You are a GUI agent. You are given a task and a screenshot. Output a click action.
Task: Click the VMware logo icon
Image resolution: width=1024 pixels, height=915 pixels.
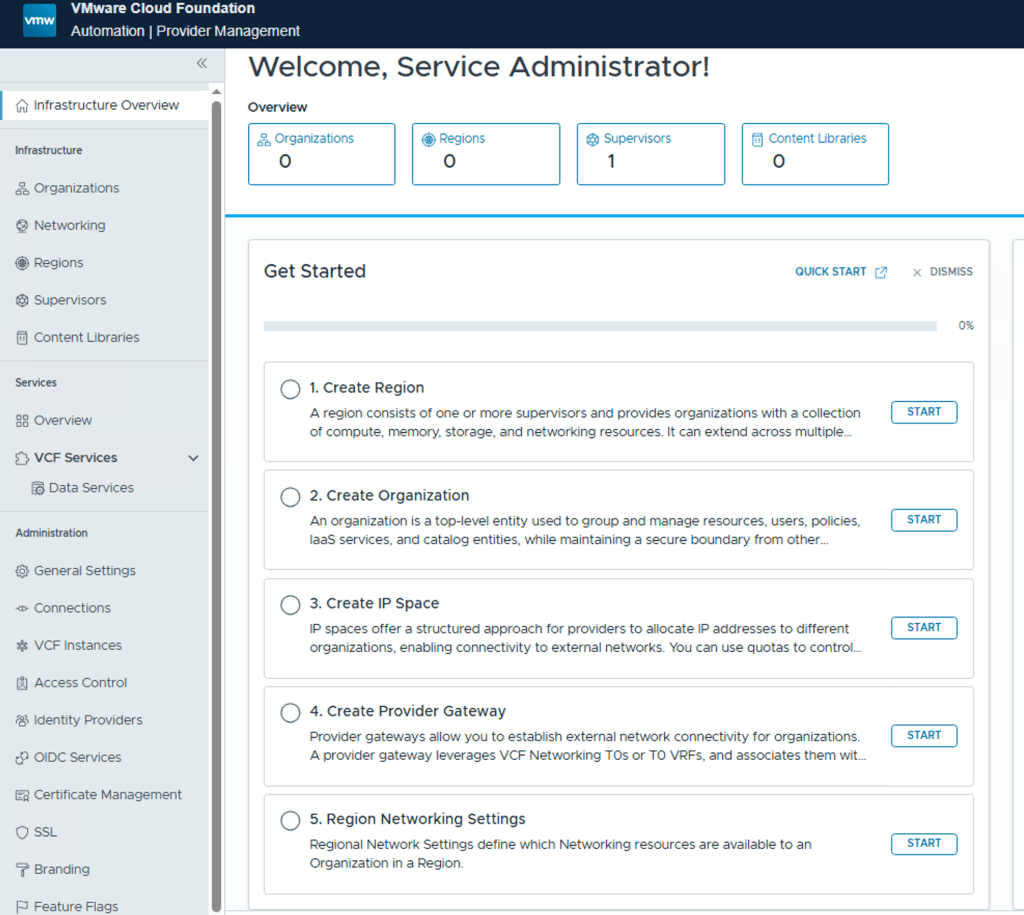(40, 20)
